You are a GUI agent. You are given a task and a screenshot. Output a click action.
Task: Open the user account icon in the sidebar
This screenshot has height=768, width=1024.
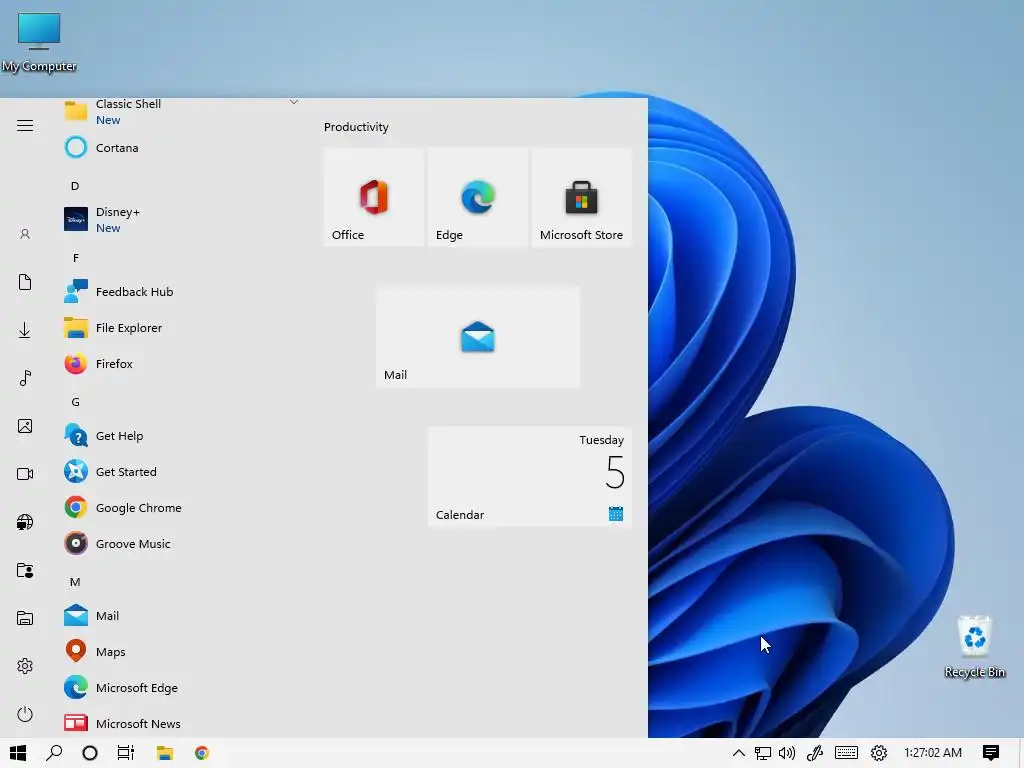[x=25, y=234]
